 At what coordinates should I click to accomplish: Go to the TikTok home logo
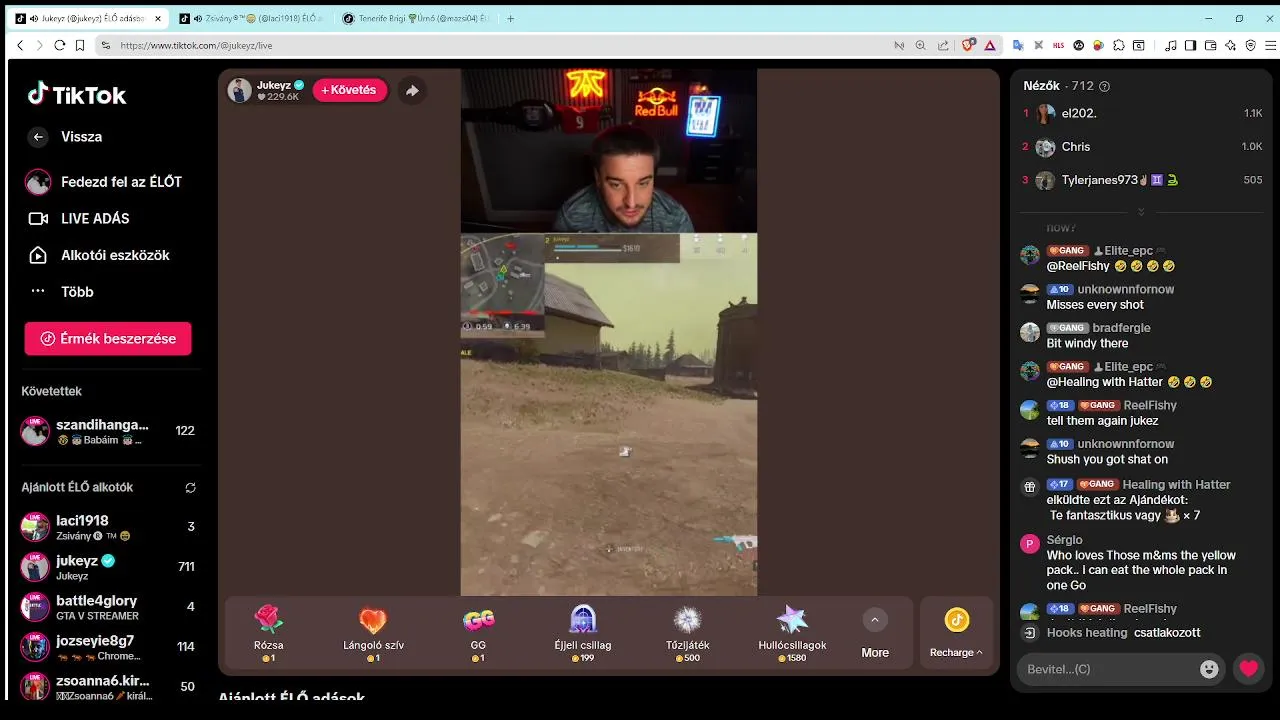point(77,95)
